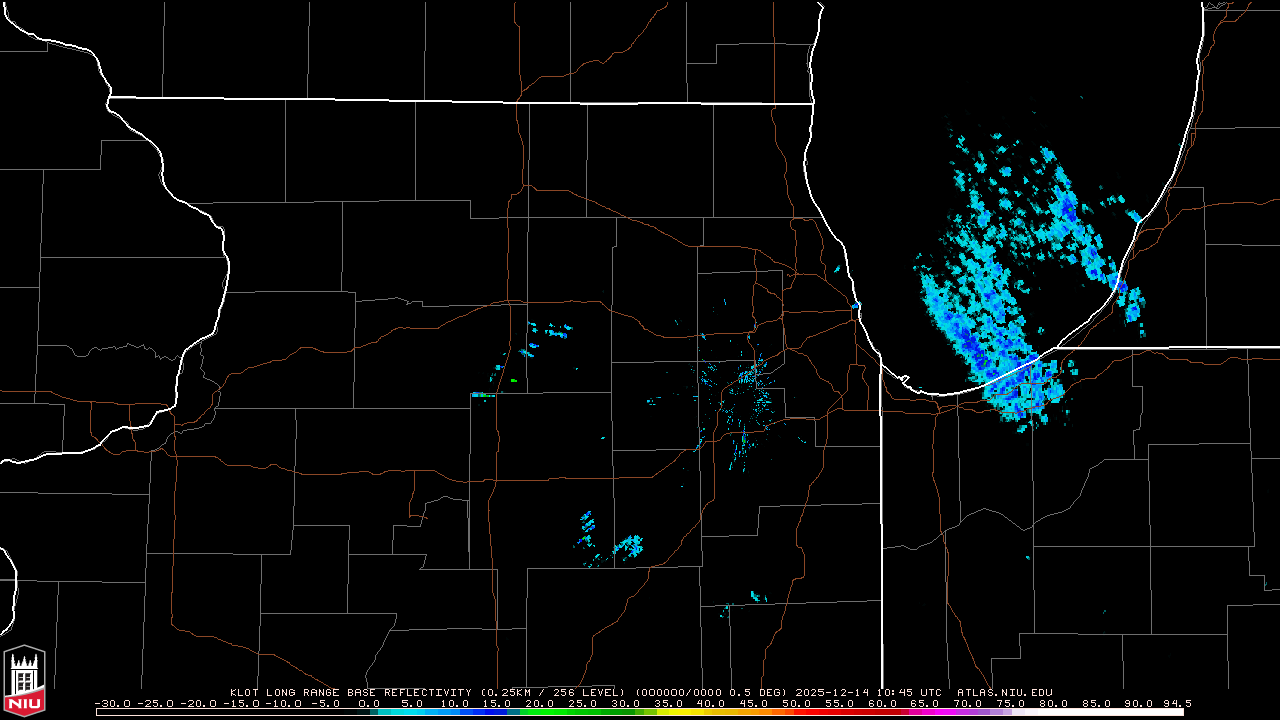Select the (0.25KM / 256 LEVEL) label
The height and width of the screenshot is (720, 1280).
pos(553,692)
